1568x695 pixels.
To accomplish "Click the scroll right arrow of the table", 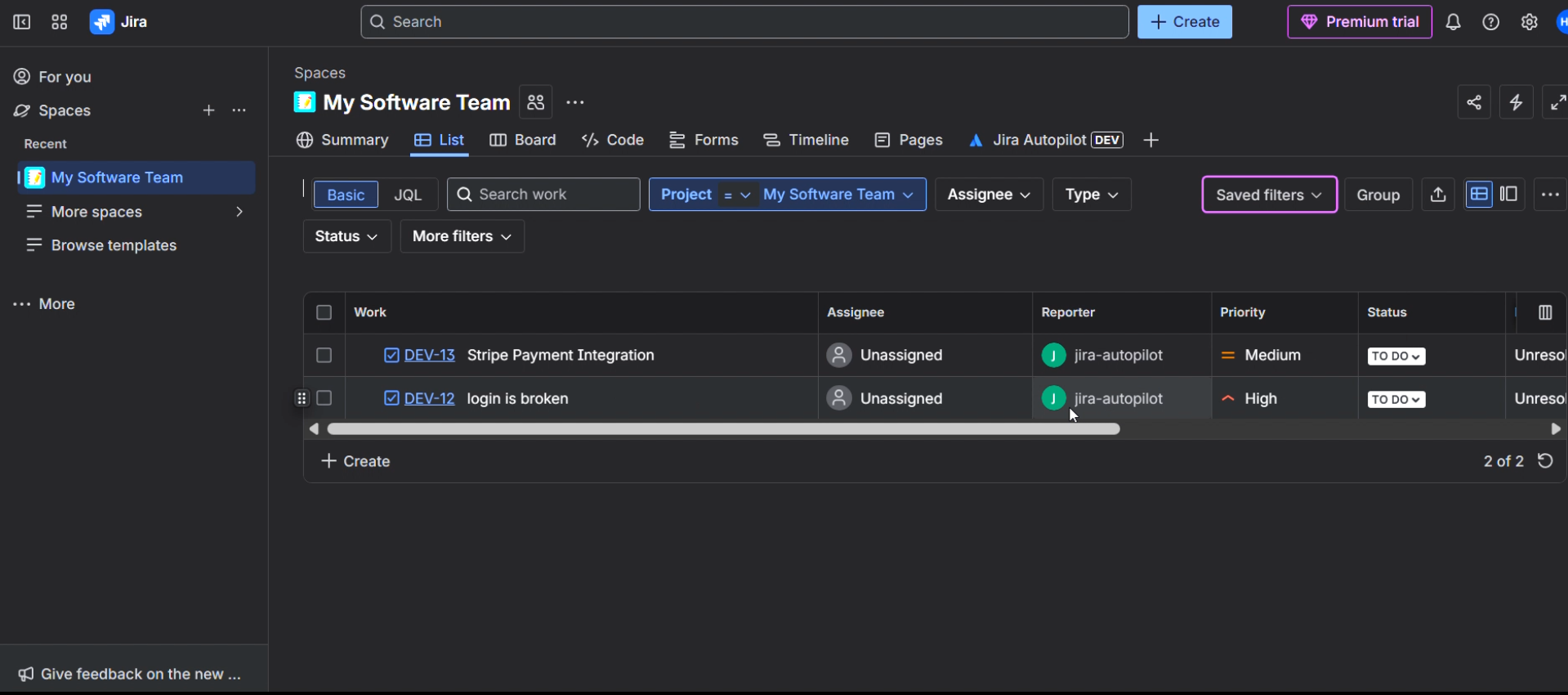I will 1555,429.
